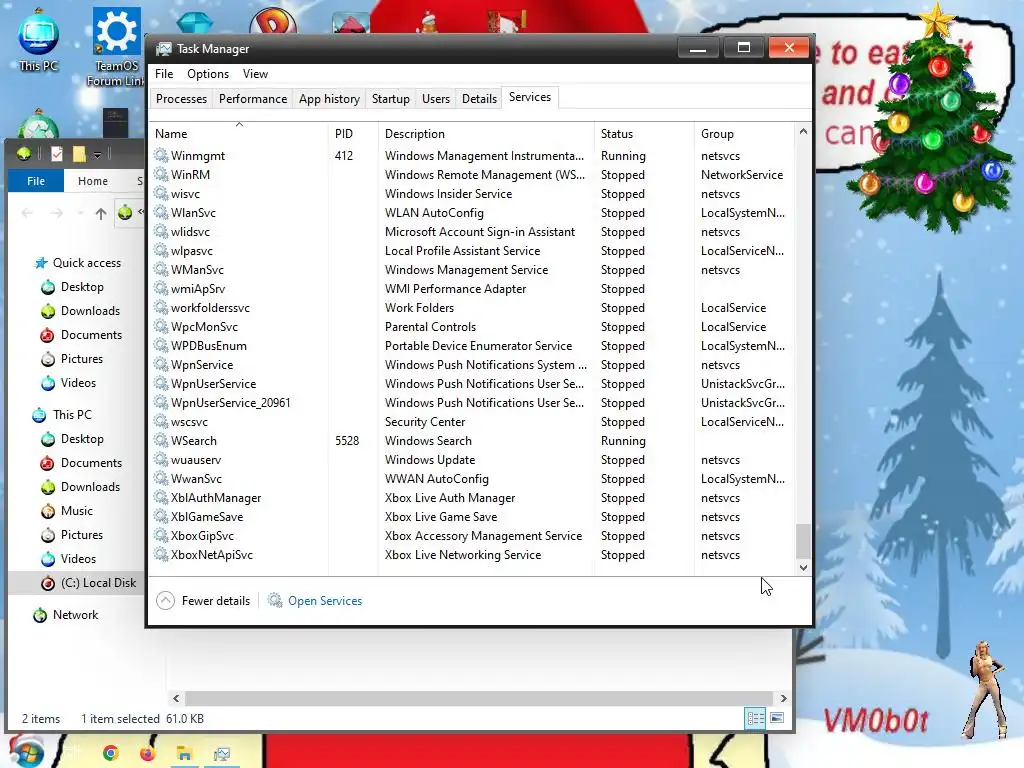Click the services list scrollbar thumb
1024x768 pixels.
(x=803, y=541)
